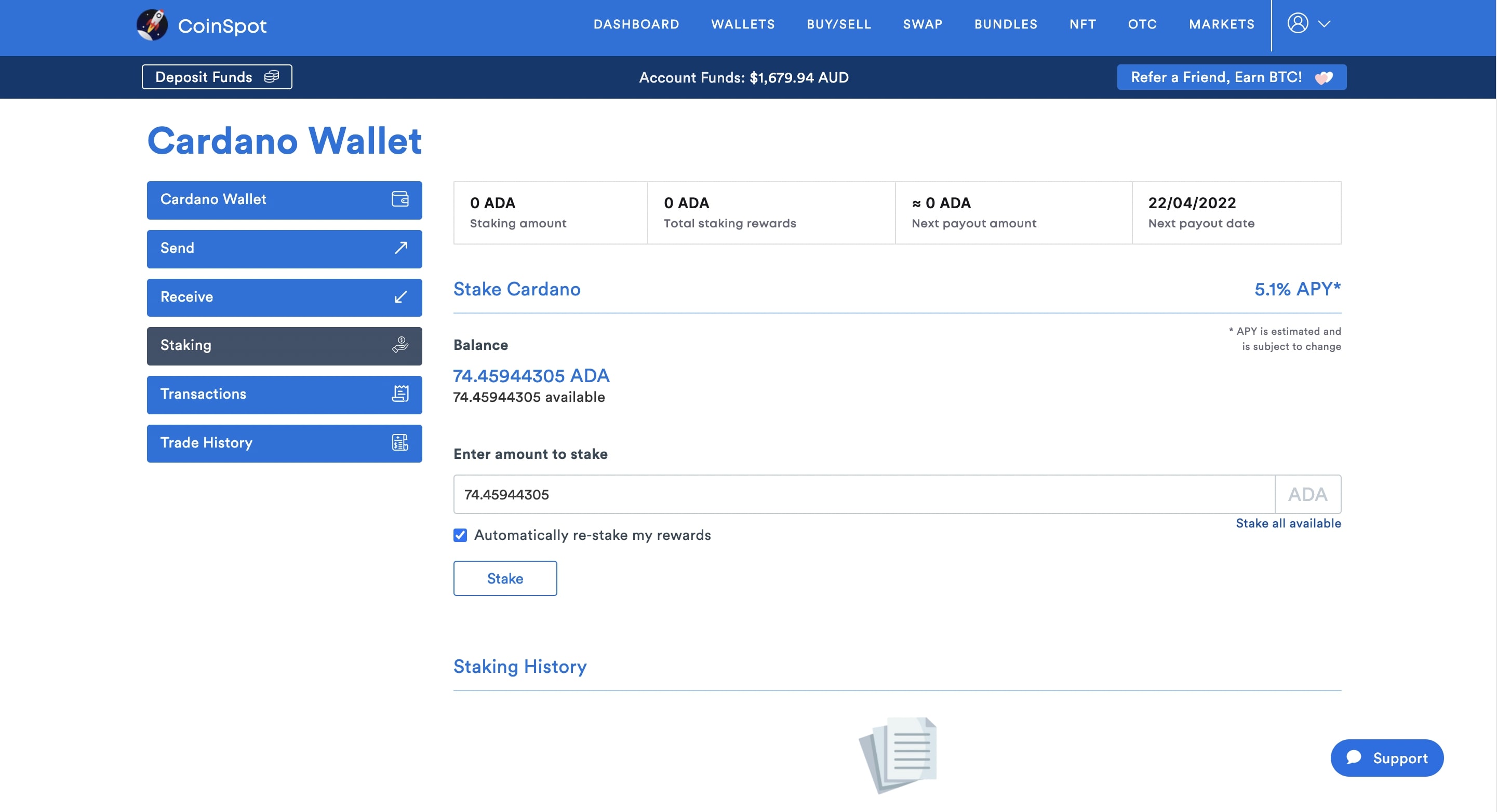Go to MARKETS in the top nav

(1221, 24)
